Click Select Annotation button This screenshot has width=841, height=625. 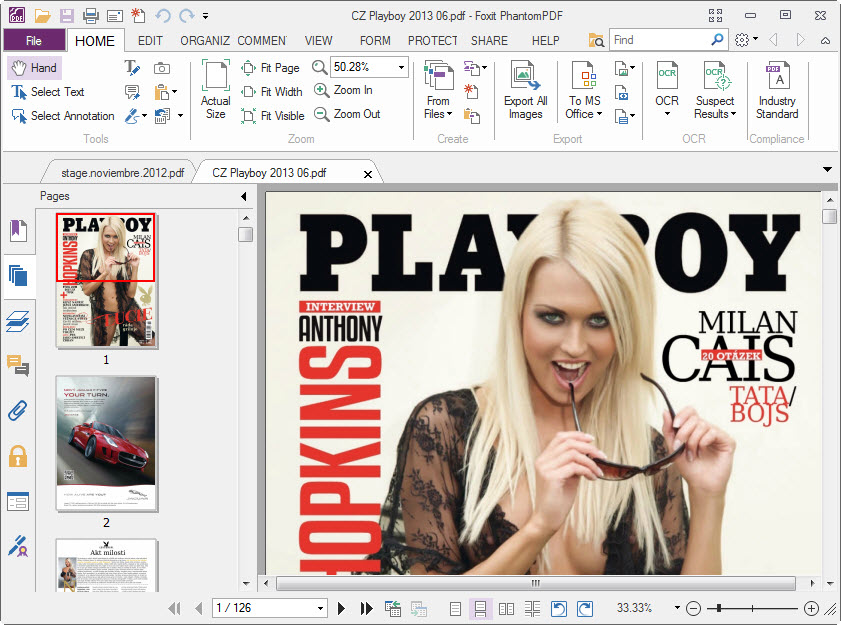click(62, 116)
